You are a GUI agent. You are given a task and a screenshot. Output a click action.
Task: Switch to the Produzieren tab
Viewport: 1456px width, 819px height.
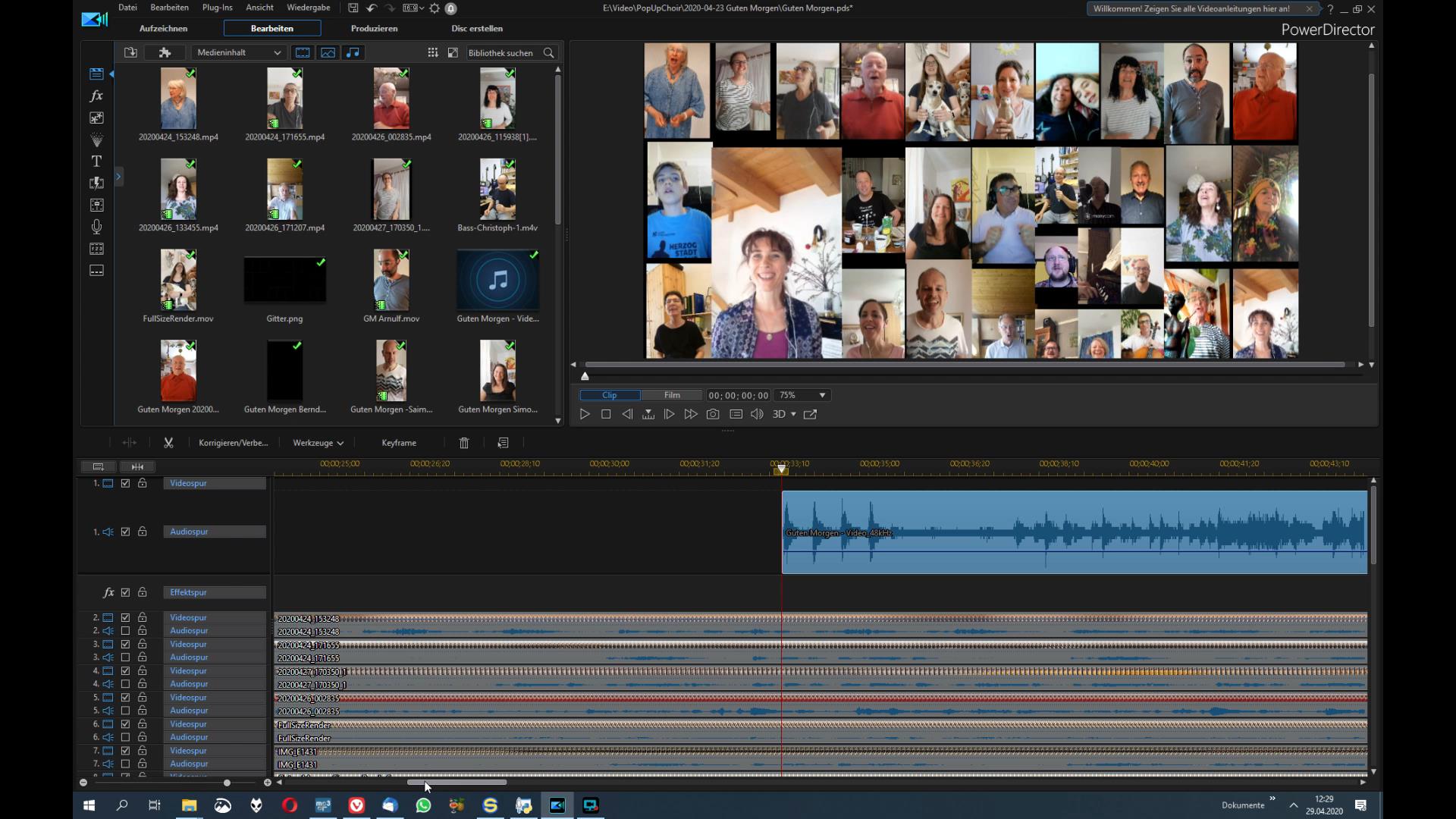374,28
